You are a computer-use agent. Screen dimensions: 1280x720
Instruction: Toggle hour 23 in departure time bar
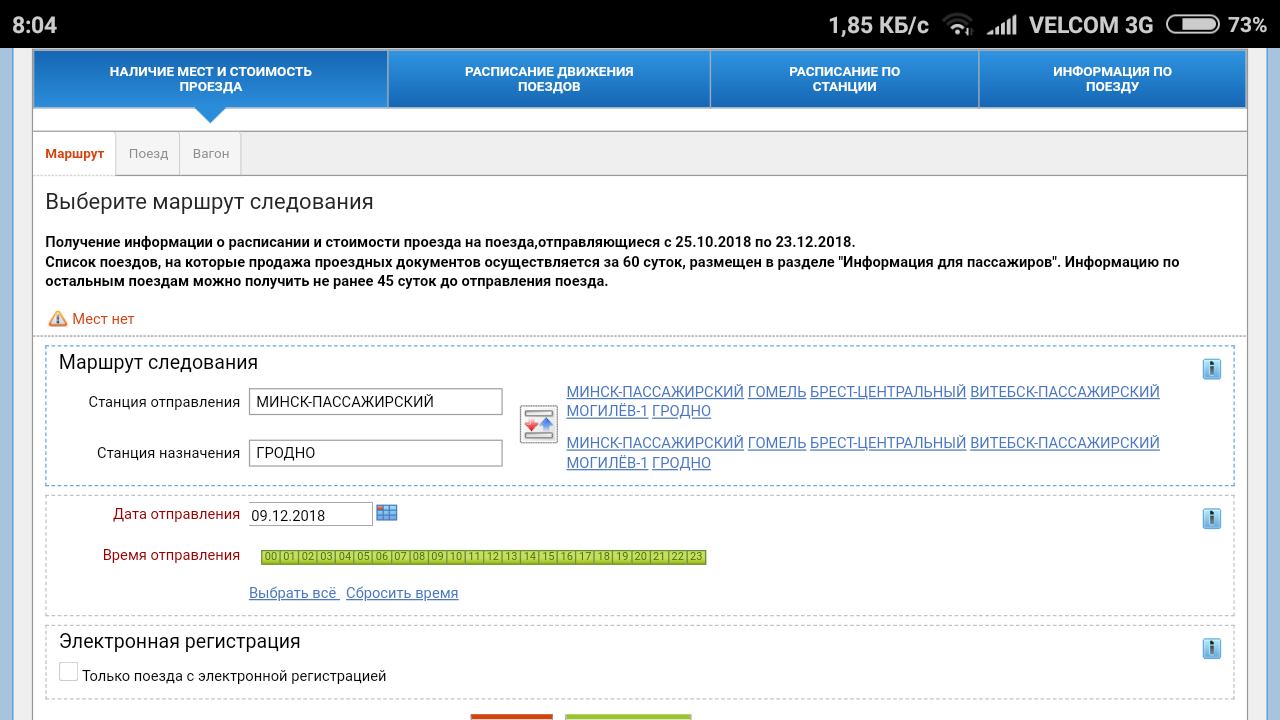pos(696,557)
